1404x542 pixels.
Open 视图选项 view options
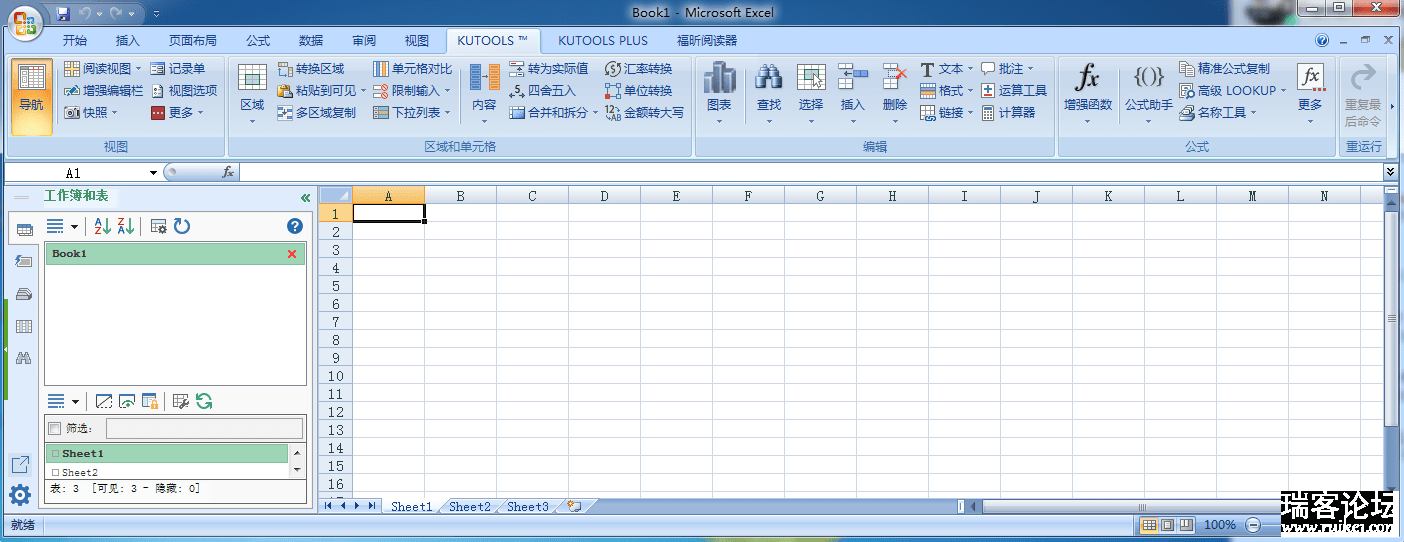(x=184, y=91)
